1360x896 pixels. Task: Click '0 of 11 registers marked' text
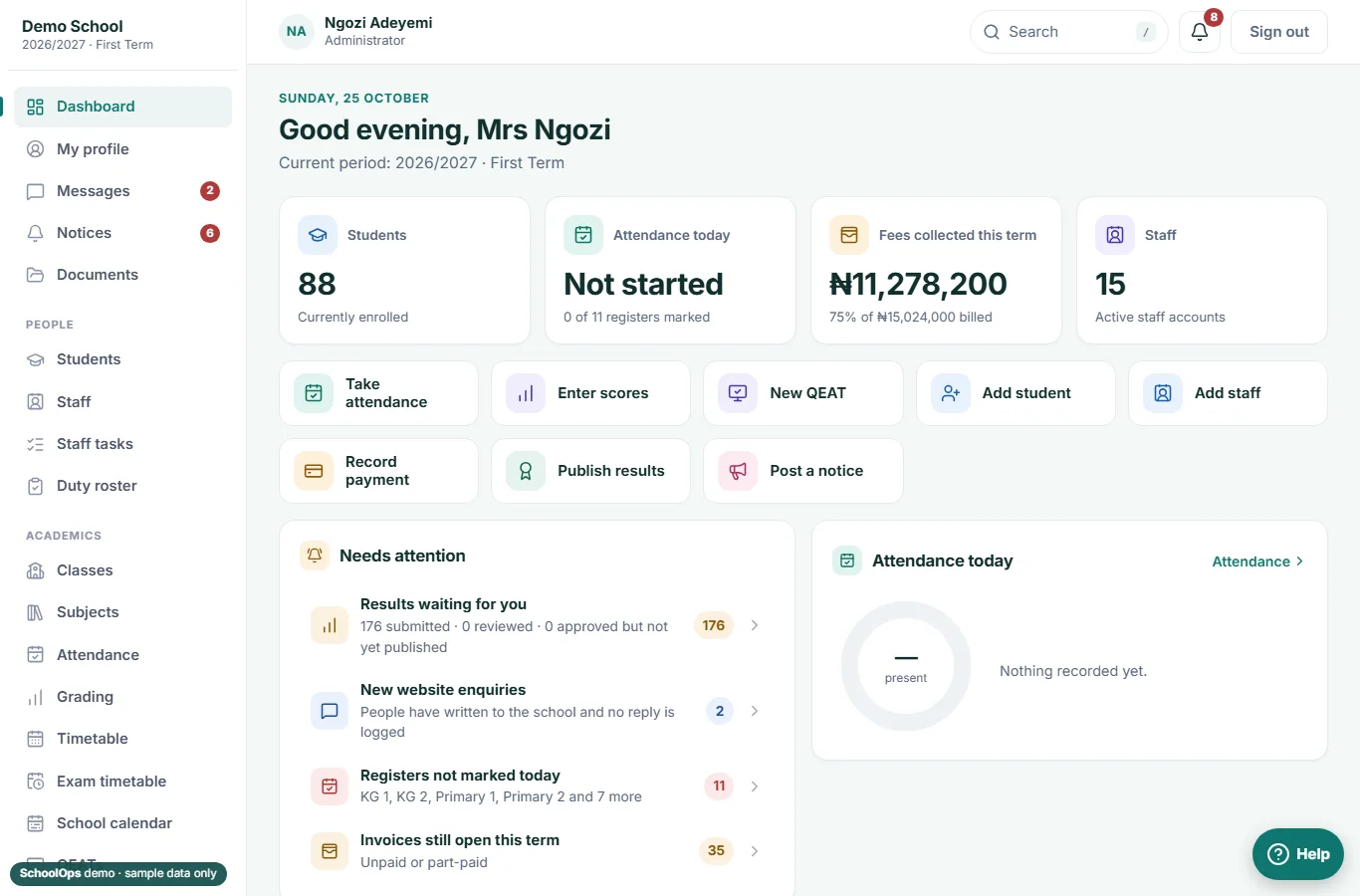coord(637,317)
